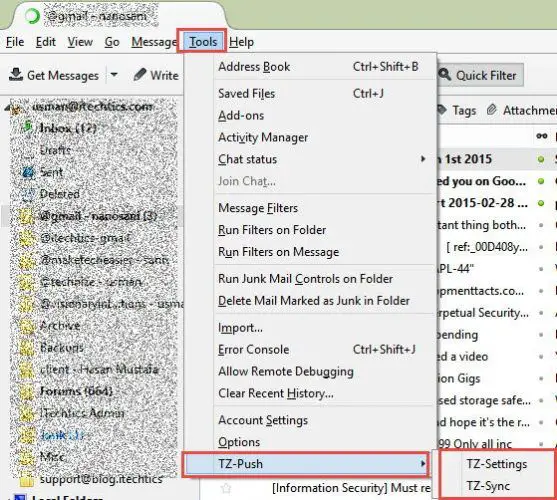The image size is (557, 500).
Task: Expand the TZ-Push submenu
Action: click(306, 464)
